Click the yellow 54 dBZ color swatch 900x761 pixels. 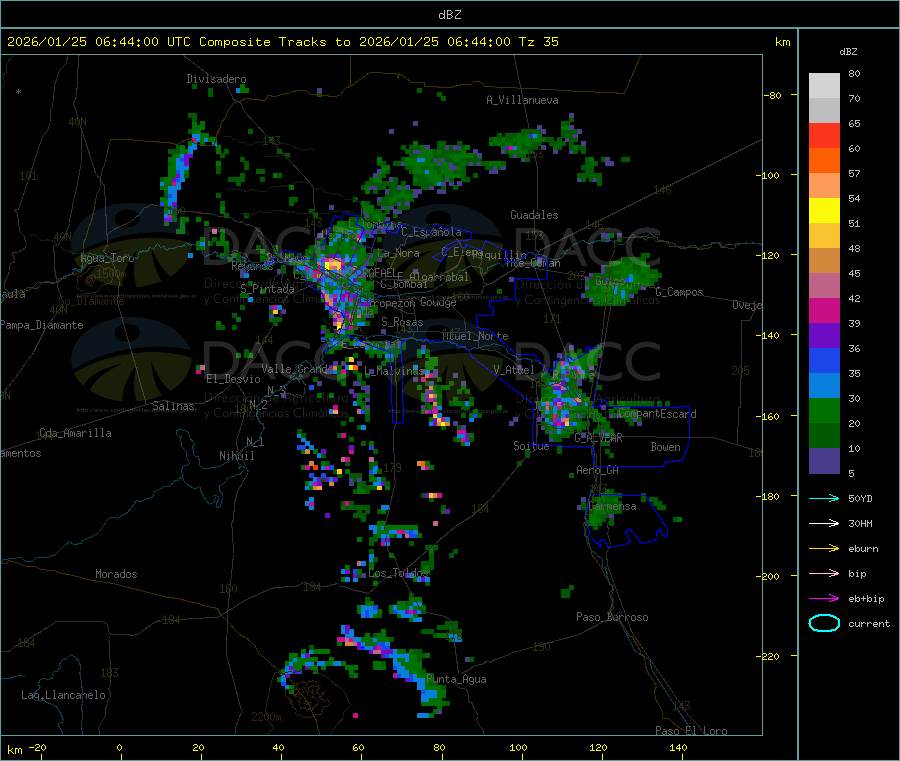[824, 211]
